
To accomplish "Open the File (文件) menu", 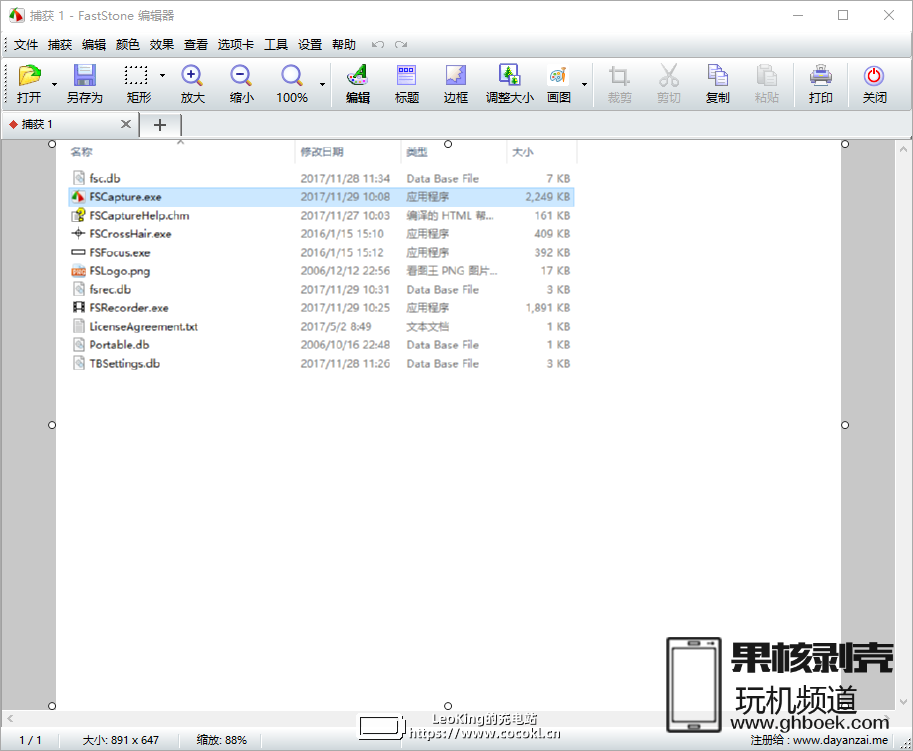I will (x=26, y=45).
